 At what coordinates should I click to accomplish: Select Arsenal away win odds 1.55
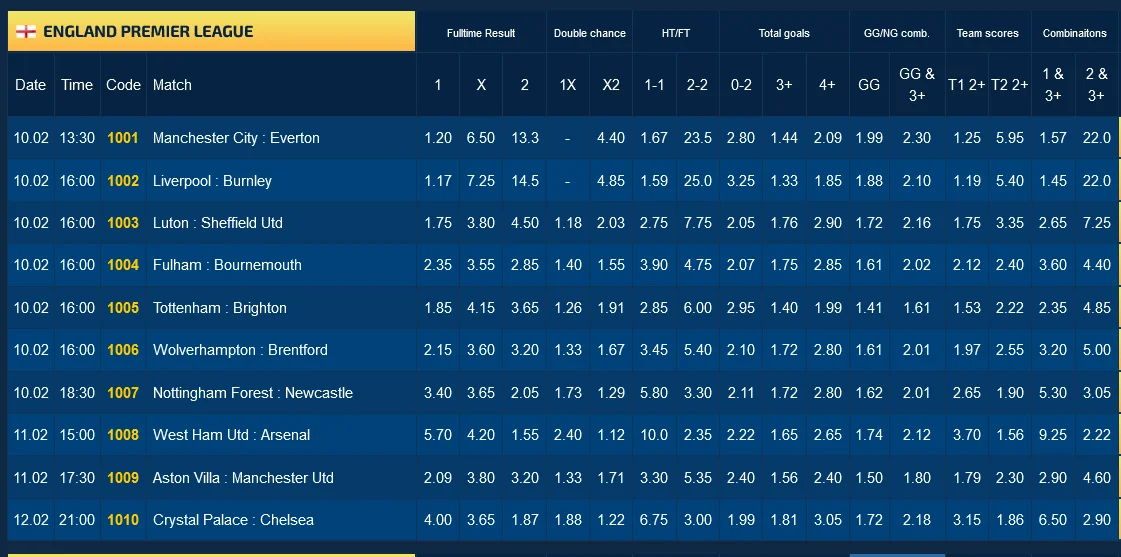[x=524, y=435]
